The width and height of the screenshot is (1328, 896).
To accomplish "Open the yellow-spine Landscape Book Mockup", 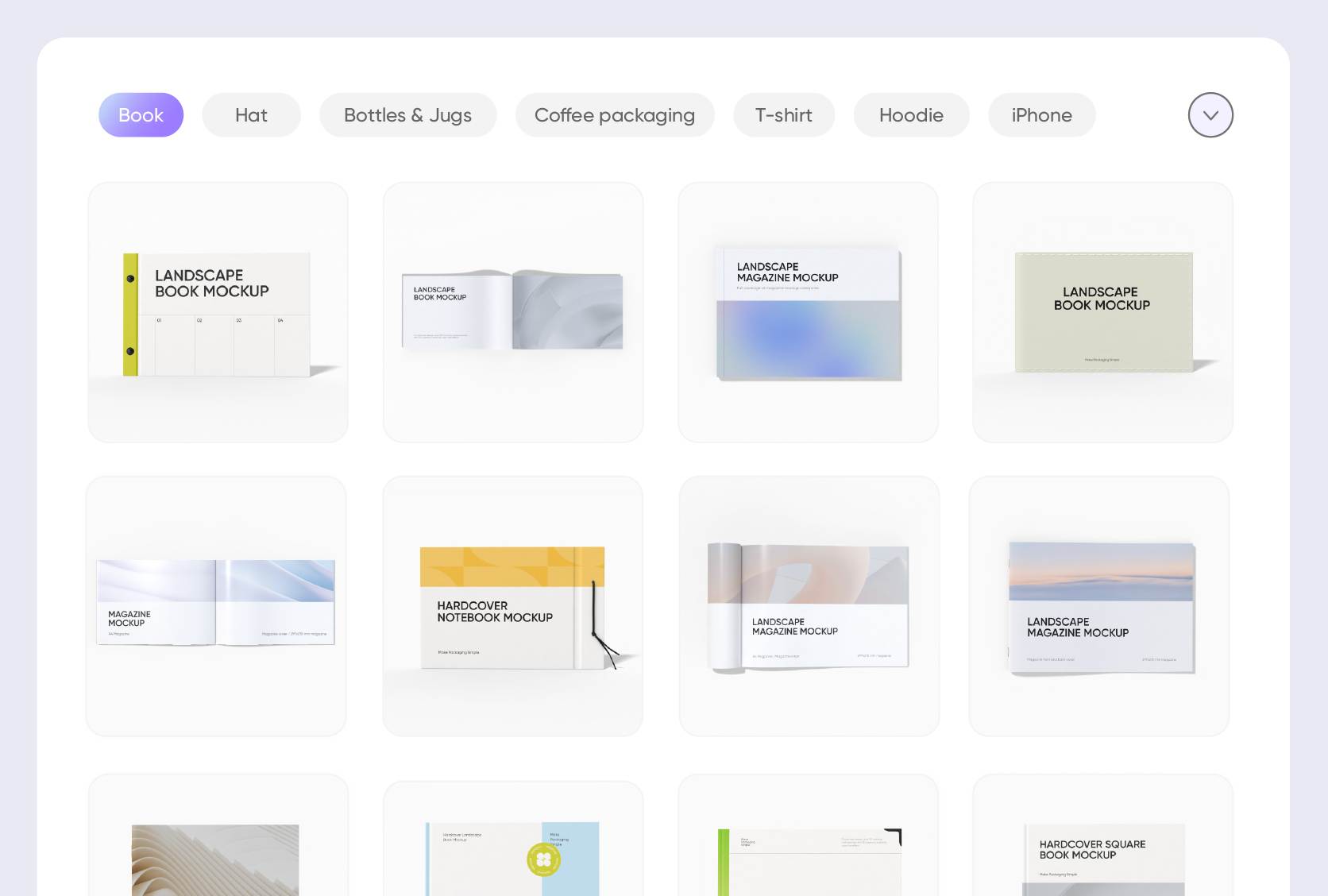I will click(x=218, y=312).
